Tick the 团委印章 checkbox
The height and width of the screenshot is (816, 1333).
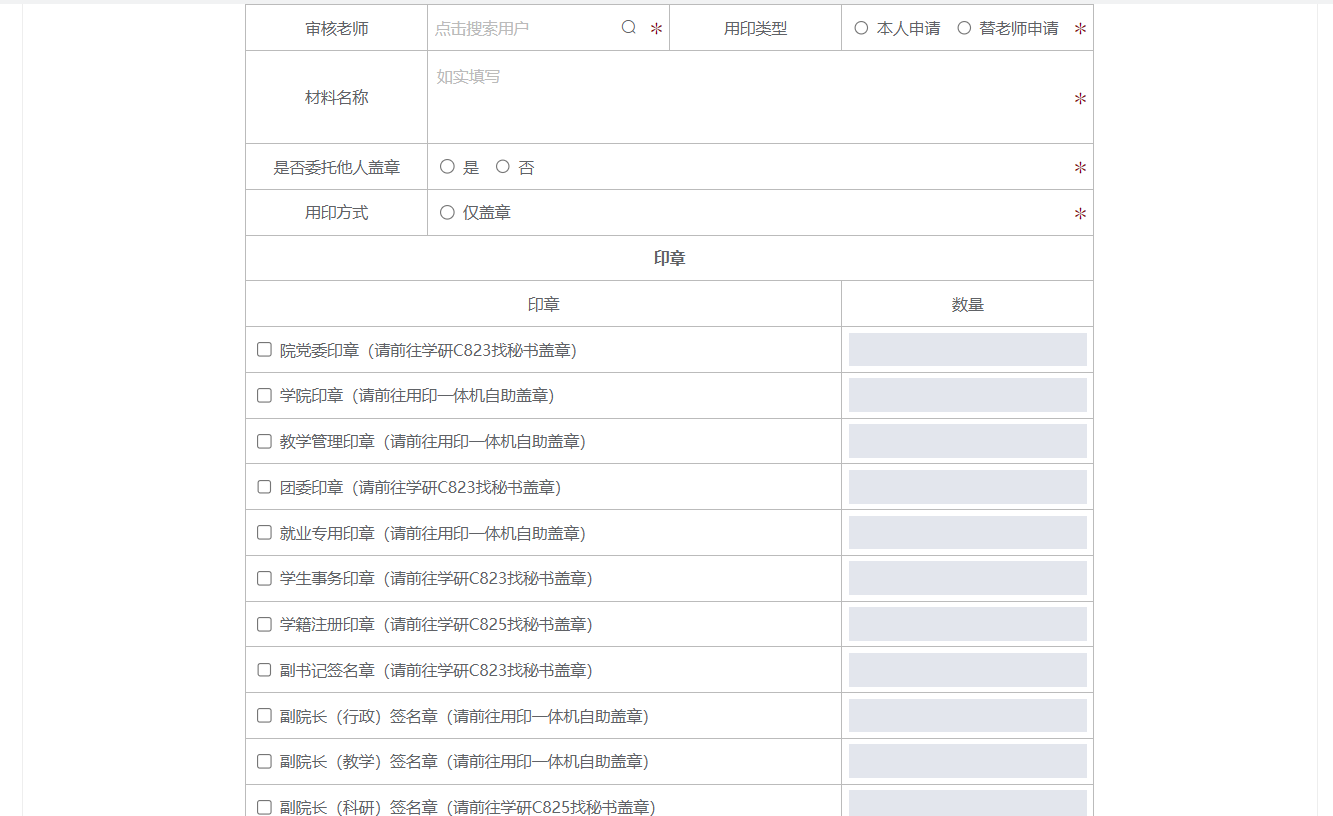(x=264, y=487)
